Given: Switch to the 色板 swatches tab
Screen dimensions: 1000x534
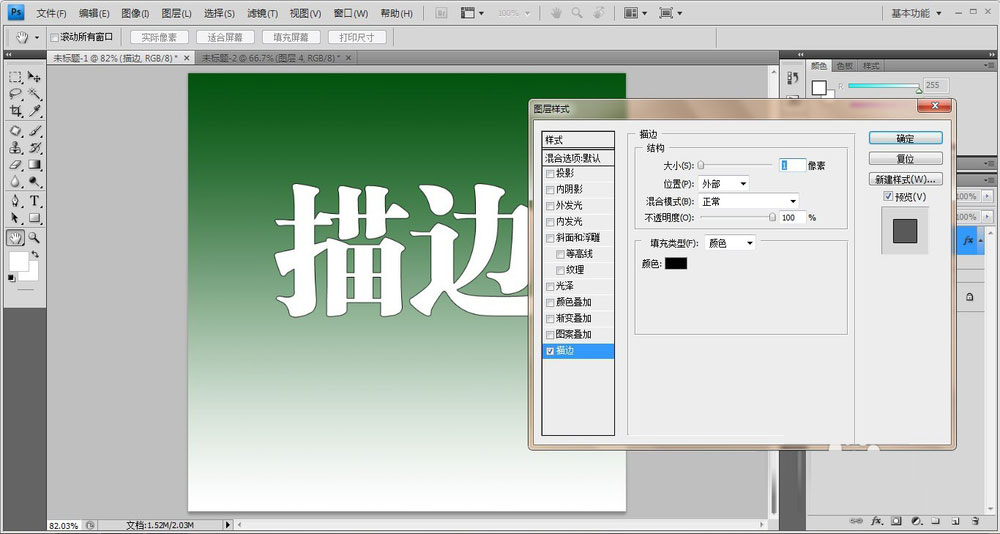Looking at the screenshot, I should tap(844, 66).
